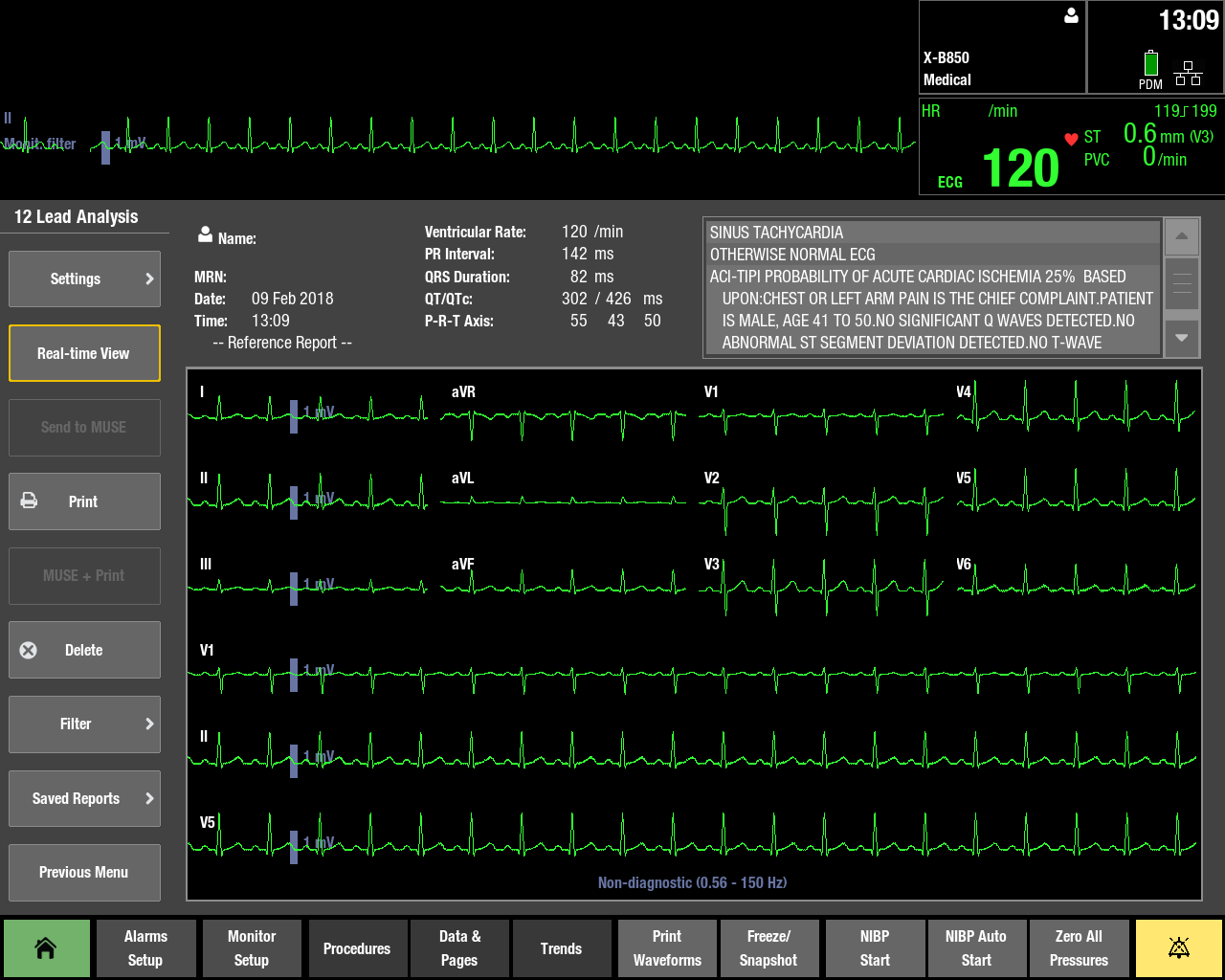Click Zero All Pressures
This screenshot has height=980, width=1225.
pyautogui.click(x=1079, y=947)
